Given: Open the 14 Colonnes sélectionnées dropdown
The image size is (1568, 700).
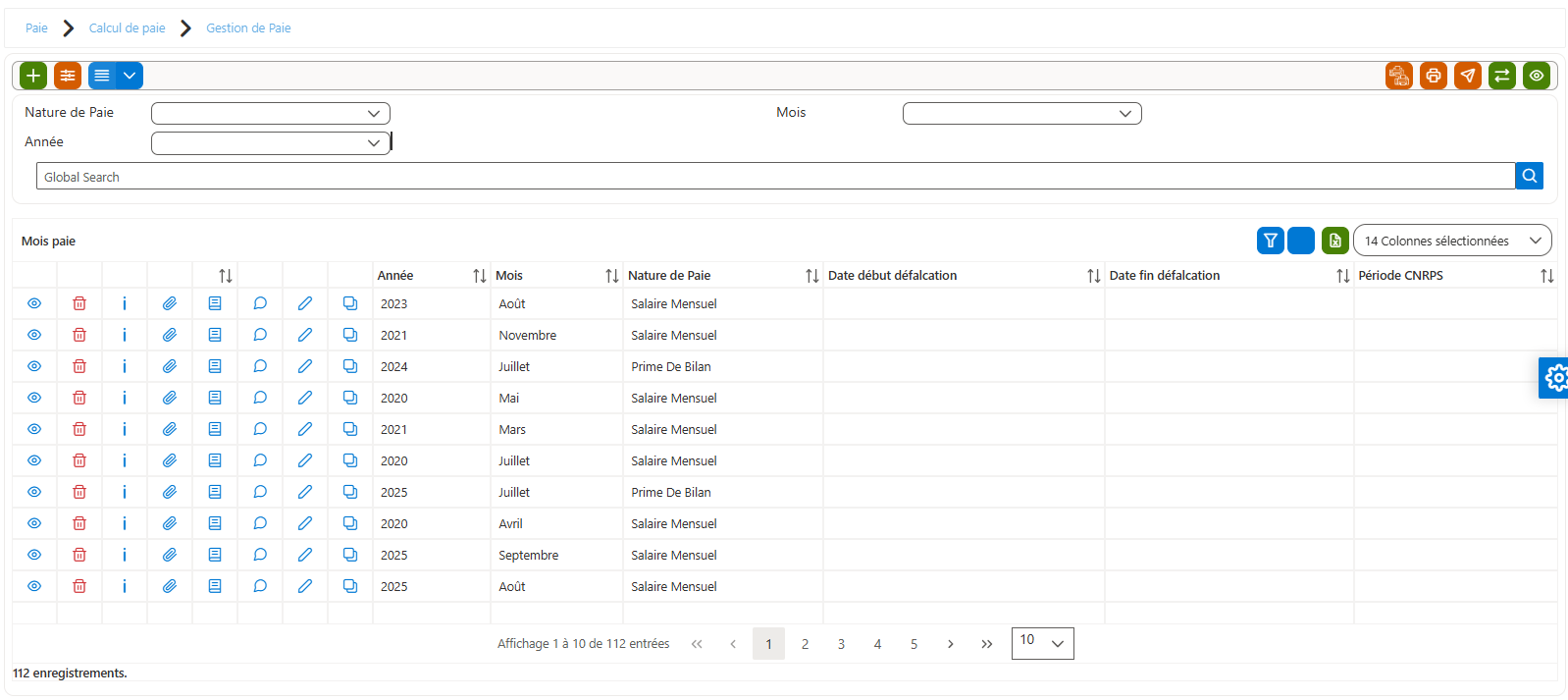Looking at the screenshot, I should [x=1452, y=241].
